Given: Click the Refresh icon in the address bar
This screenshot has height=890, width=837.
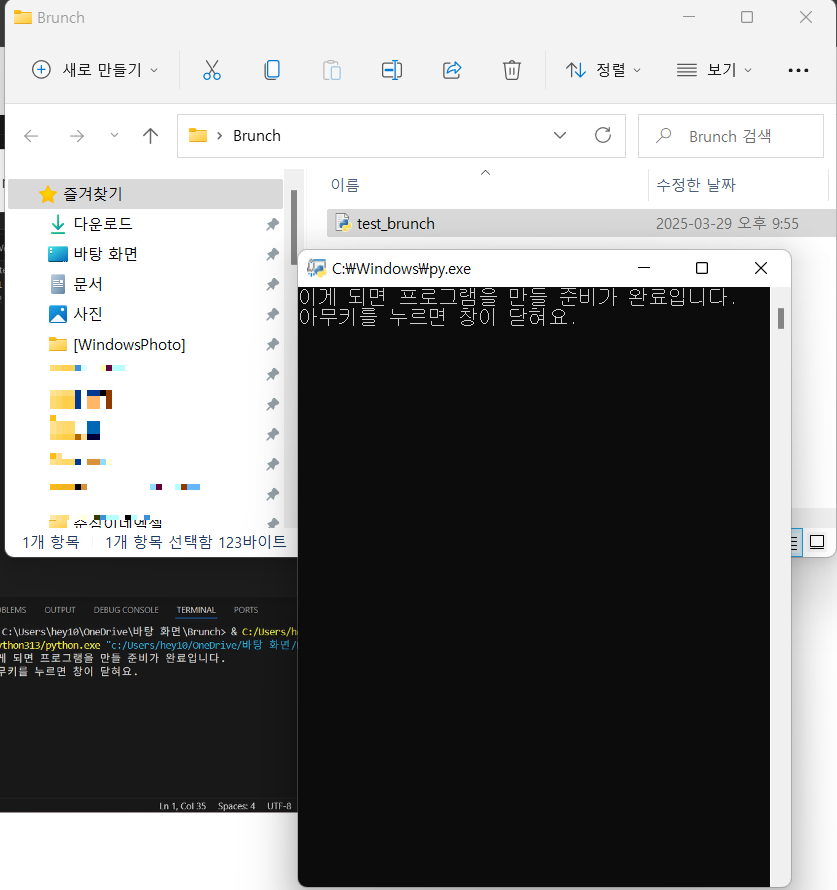Looking at the screenshot, I should point(602,135).
